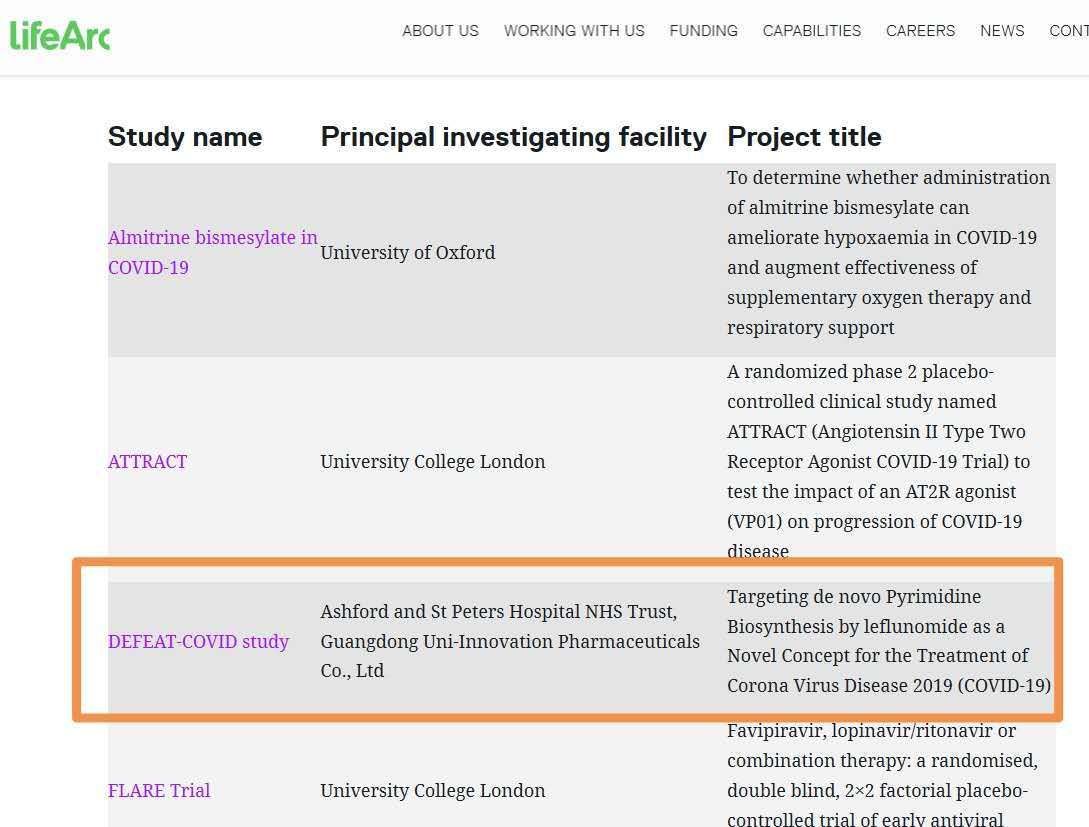Open the ATTRACT study link
This screenshot has width=1089, height=827.
pyautogui.click(x=147, y=462)
